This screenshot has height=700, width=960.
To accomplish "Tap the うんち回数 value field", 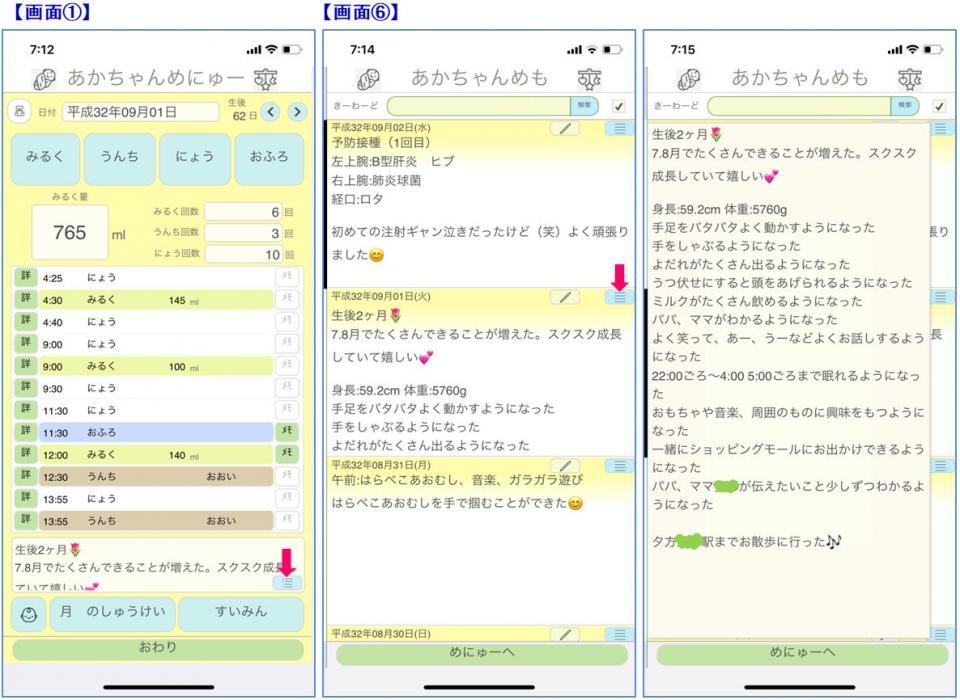I will [243, 233].
